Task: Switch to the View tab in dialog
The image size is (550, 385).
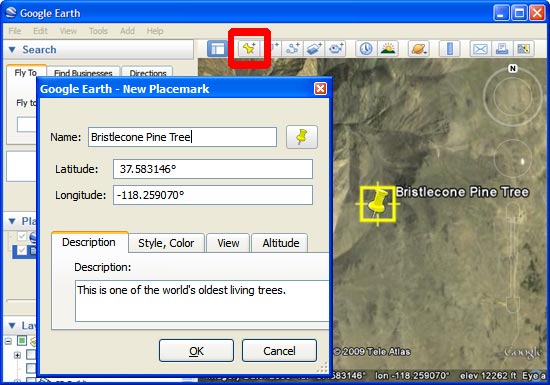Action: (228, 243)
